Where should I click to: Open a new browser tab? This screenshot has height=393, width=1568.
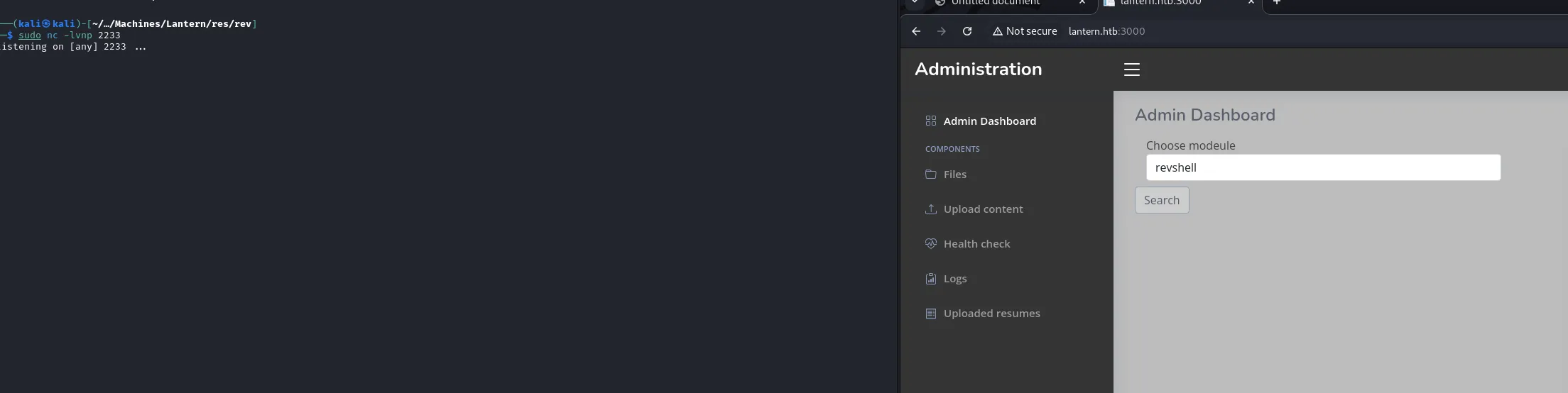pos(1277,3)
